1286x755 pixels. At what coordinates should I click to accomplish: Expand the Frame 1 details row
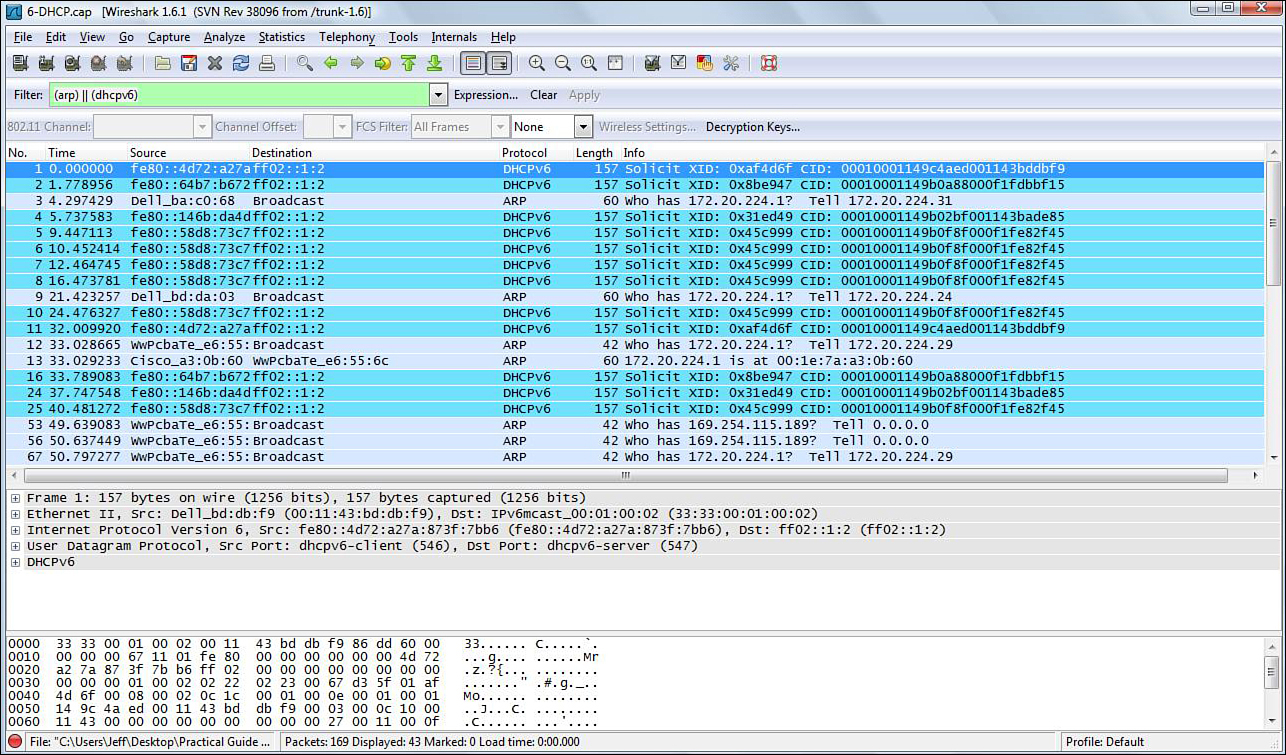coord(15,498)
